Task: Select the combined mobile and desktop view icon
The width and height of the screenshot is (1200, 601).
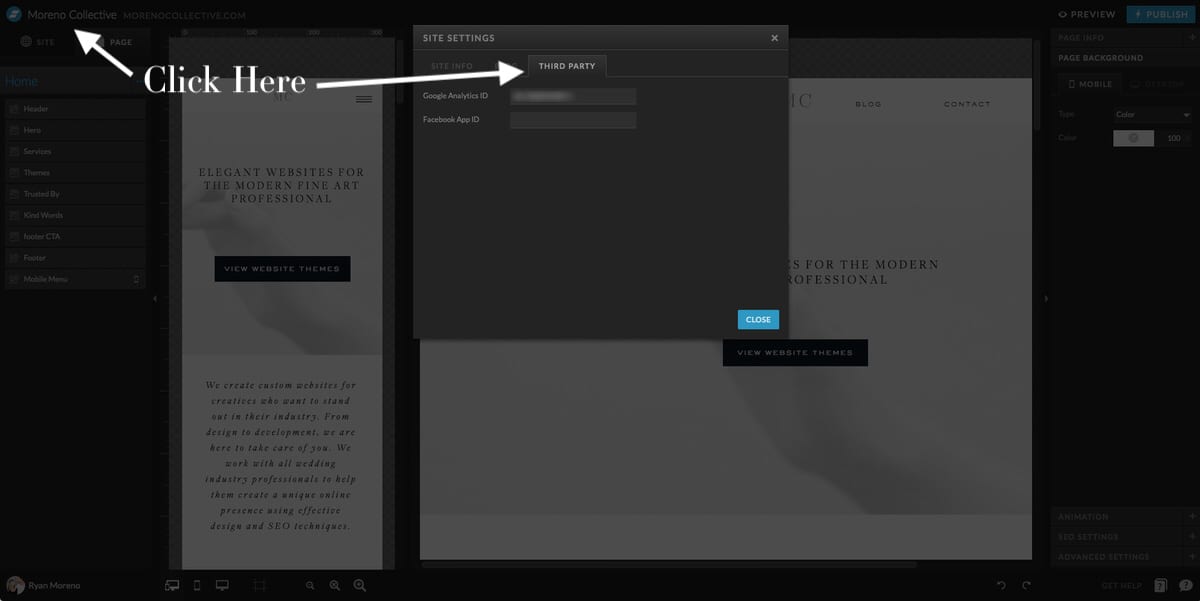Action: click(x=172, y=585)
